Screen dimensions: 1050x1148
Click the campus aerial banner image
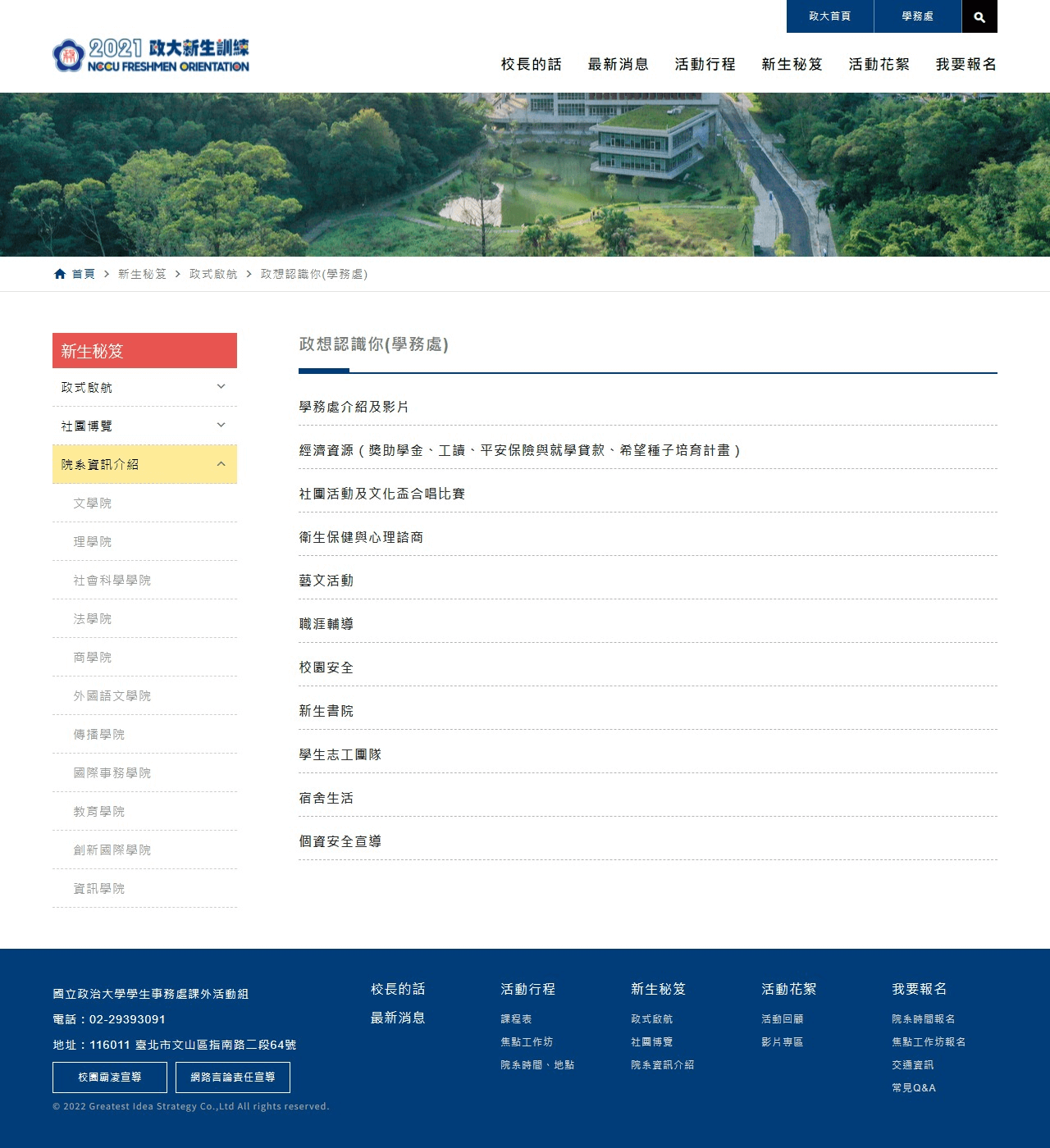tap(525, 175)
